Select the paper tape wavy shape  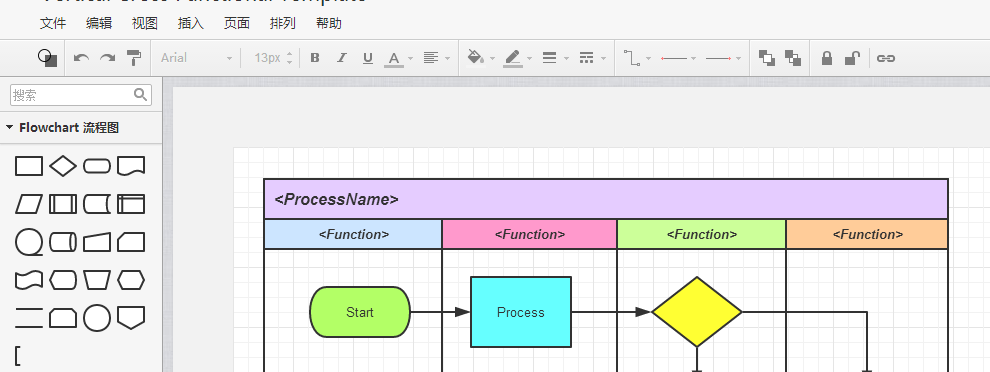[x=29, y=280]
